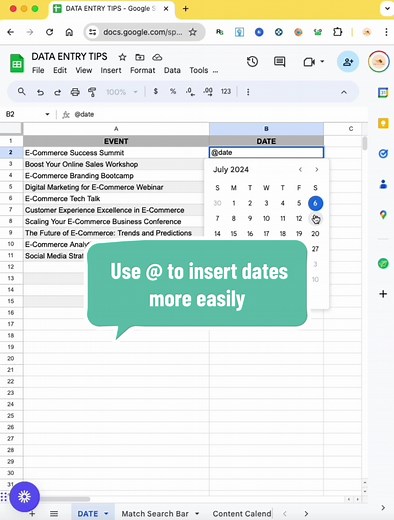The image size is (394, 520).
Task: Open the comments panel icon
Action: [279, 62]
